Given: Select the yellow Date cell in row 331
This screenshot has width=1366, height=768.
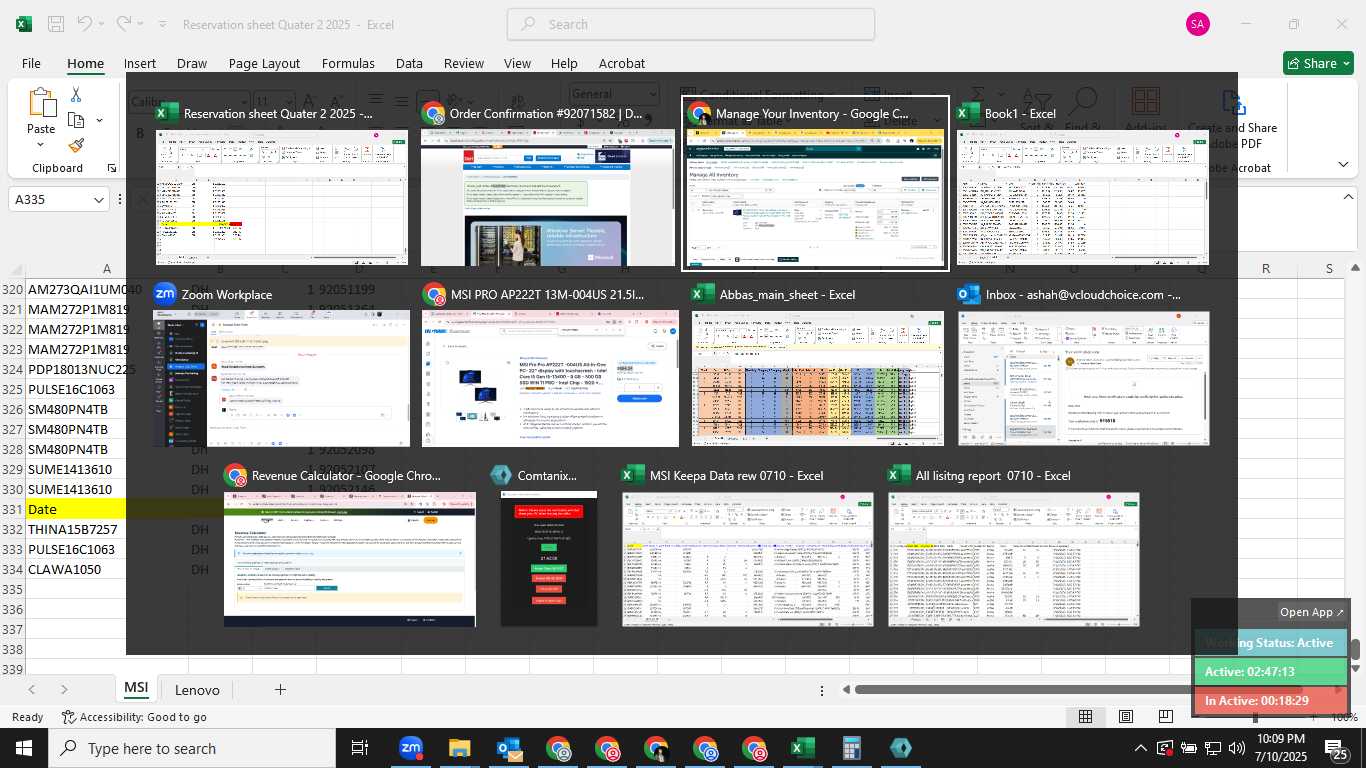Looking at the screenshot, I should [76, 509].
